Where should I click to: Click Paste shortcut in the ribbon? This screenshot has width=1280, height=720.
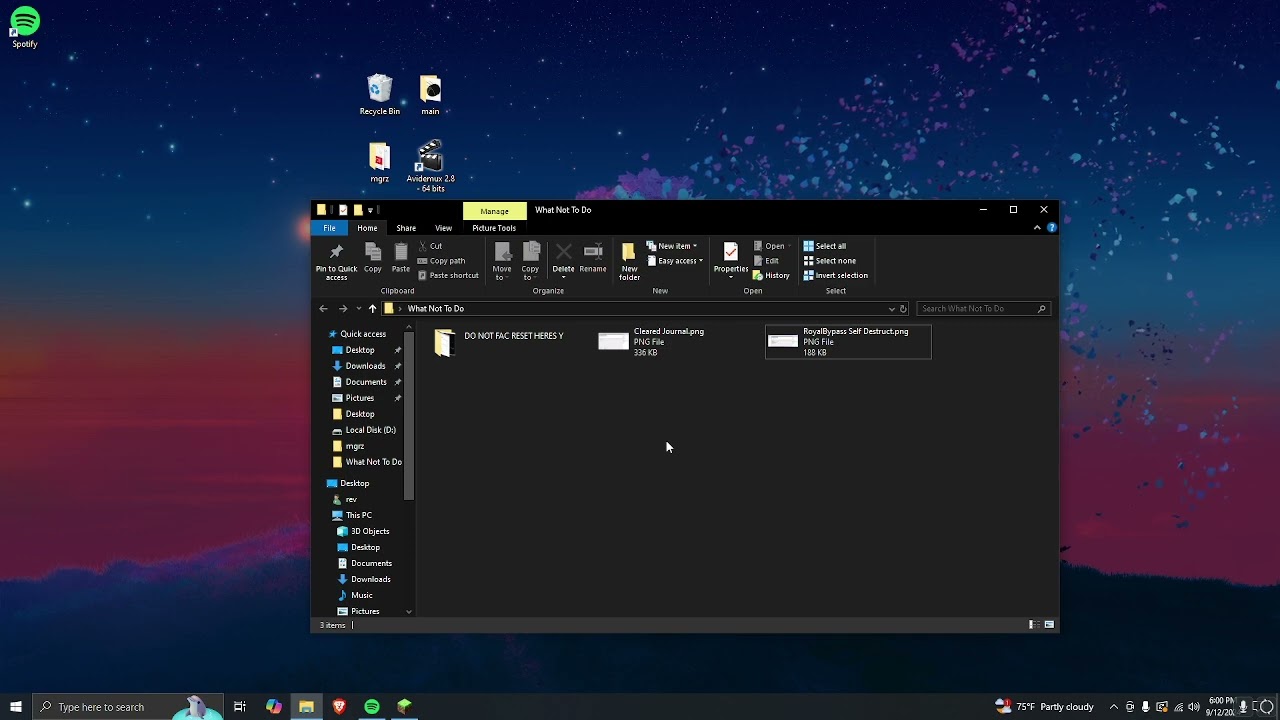click(x=448, y=276)
